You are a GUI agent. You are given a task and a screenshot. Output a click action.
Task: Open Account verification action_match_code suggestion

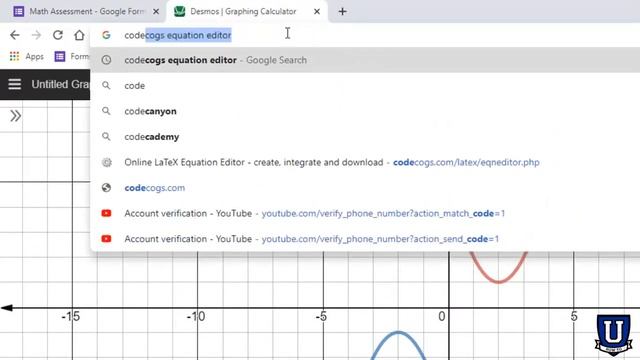[x=365, y=213]
